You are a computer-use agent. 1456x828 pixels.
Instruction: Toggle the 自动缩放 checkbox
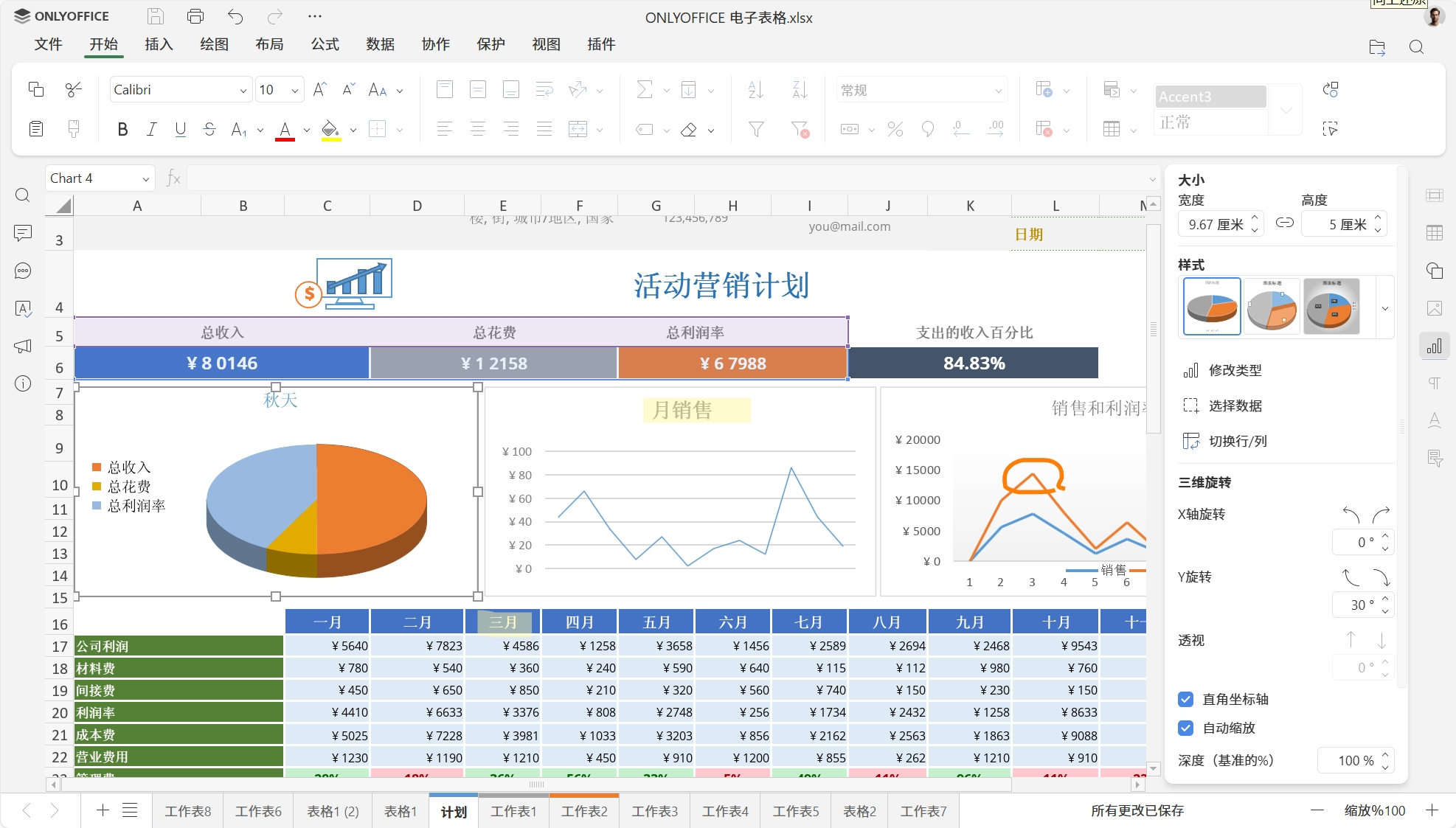(x=1186, y=728)
